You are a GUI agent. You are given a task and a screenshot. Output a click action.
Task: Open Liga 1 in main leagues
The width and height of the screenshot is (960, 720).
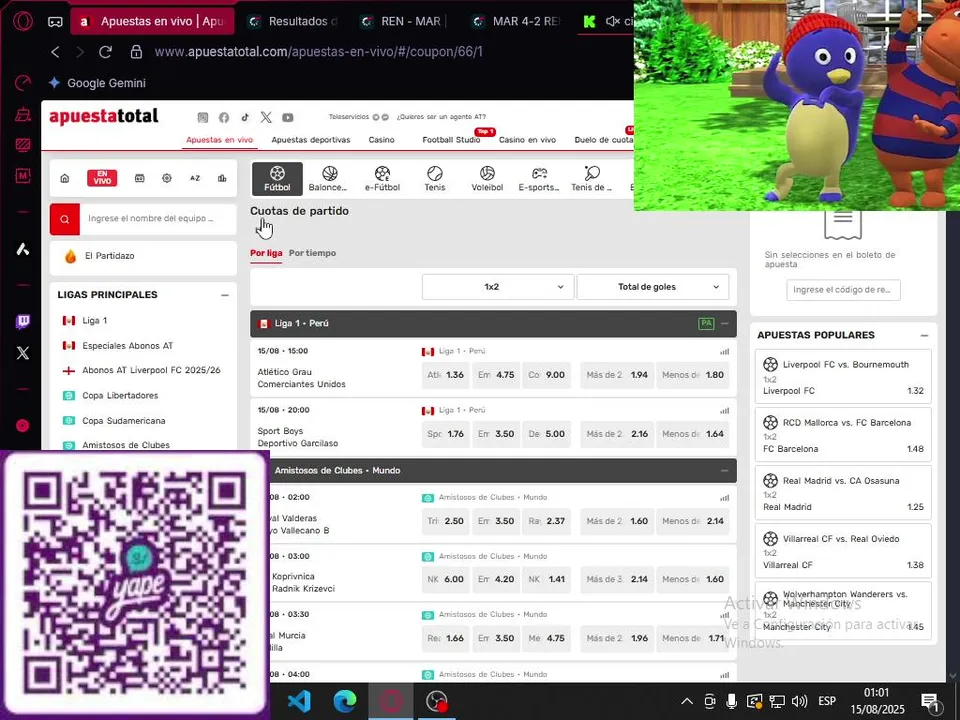pyautogui.click(x=94, y=320)
